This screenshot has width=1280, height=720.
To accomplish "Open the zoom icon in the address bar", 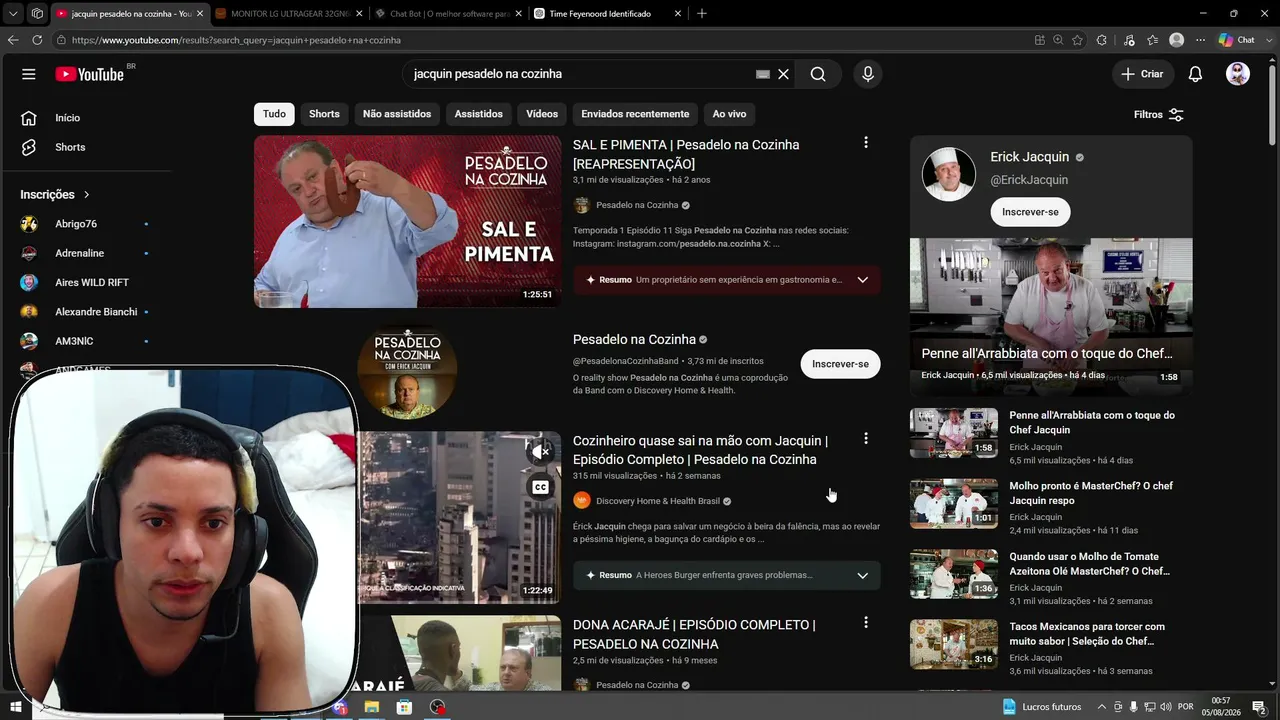I will [1058, 40].
